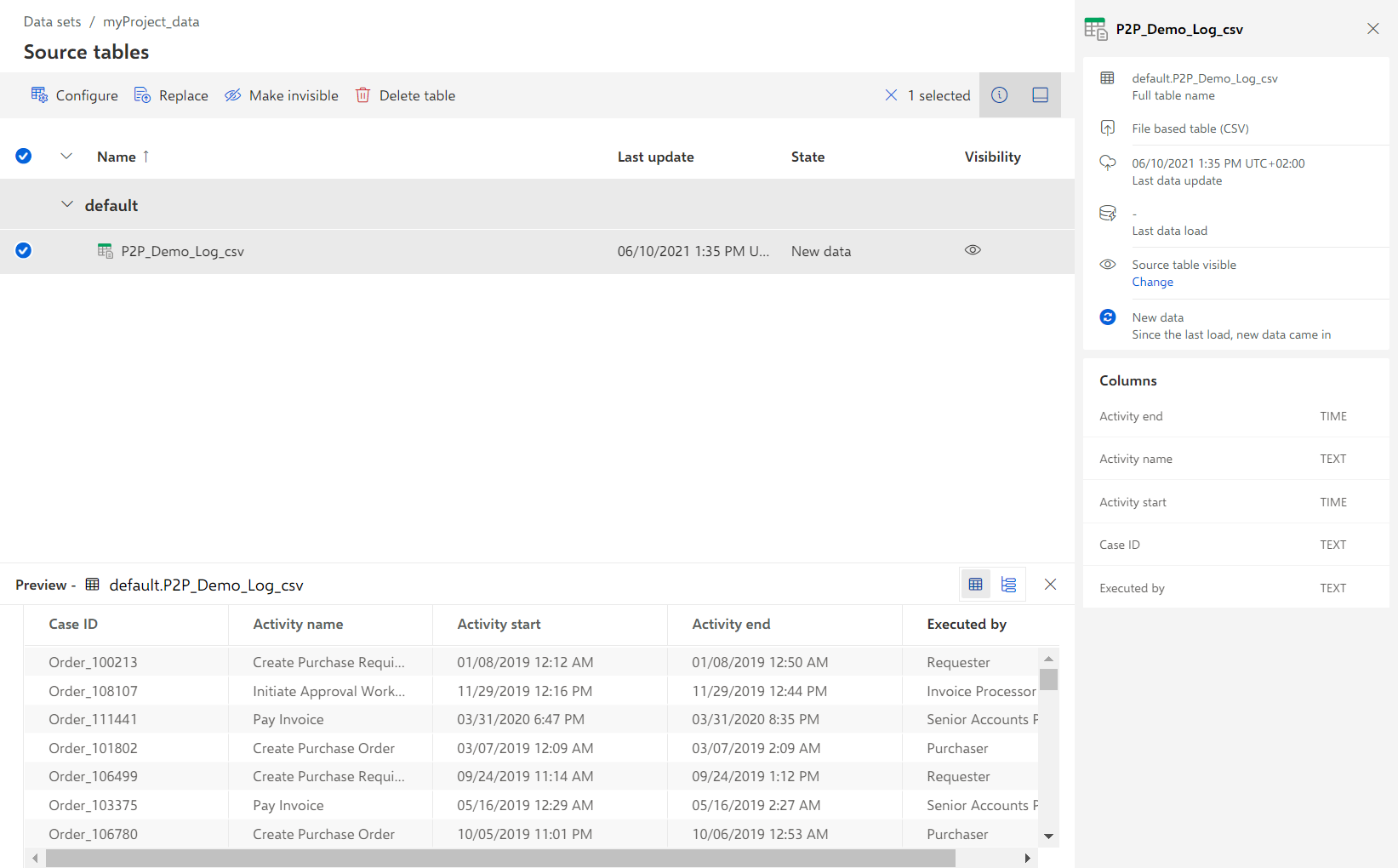Image resolution: width=1398 pixels, height=868 pixels.
Task: Click the Last update column header
Action: 655,157
